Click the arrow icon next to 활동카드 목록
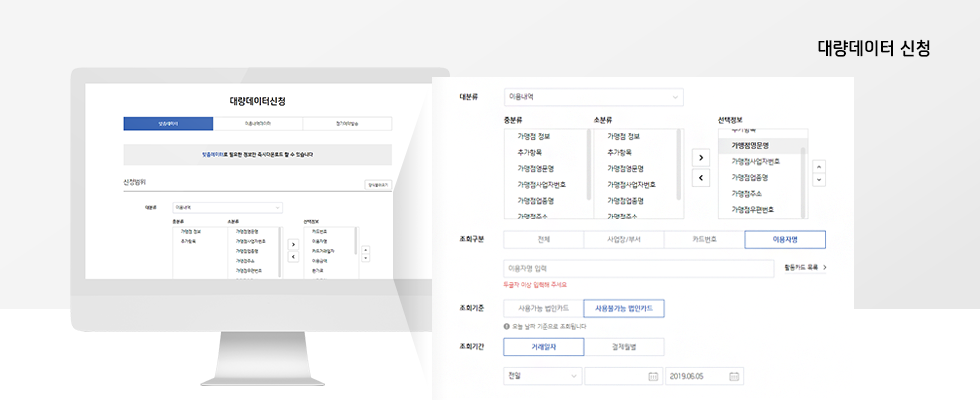The image size is (980, 400). (825, 268)
